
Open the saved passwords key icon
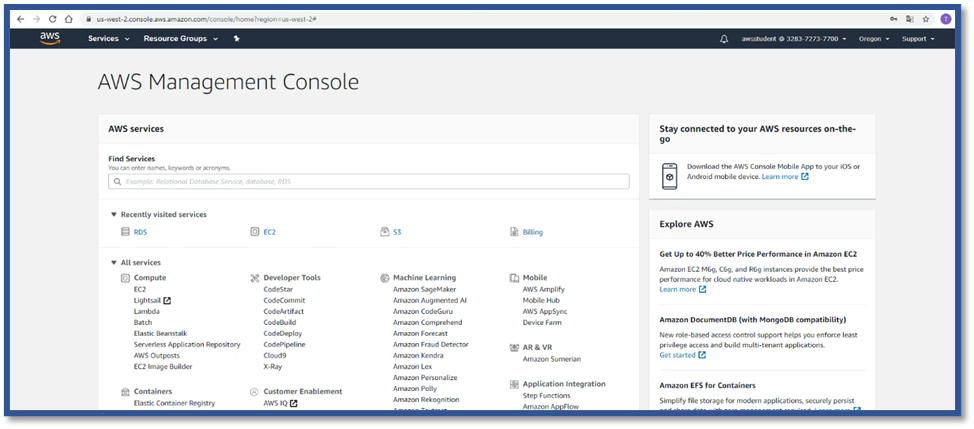(893, 19)
